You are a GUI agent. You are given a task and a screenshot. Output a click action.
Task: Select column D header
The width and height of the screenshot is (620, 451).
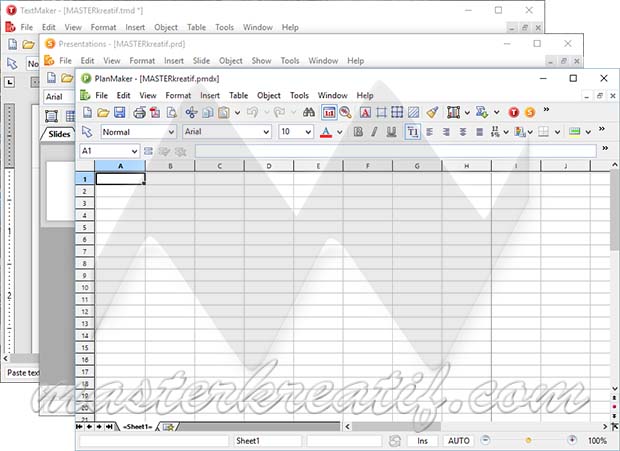[269, 166]
